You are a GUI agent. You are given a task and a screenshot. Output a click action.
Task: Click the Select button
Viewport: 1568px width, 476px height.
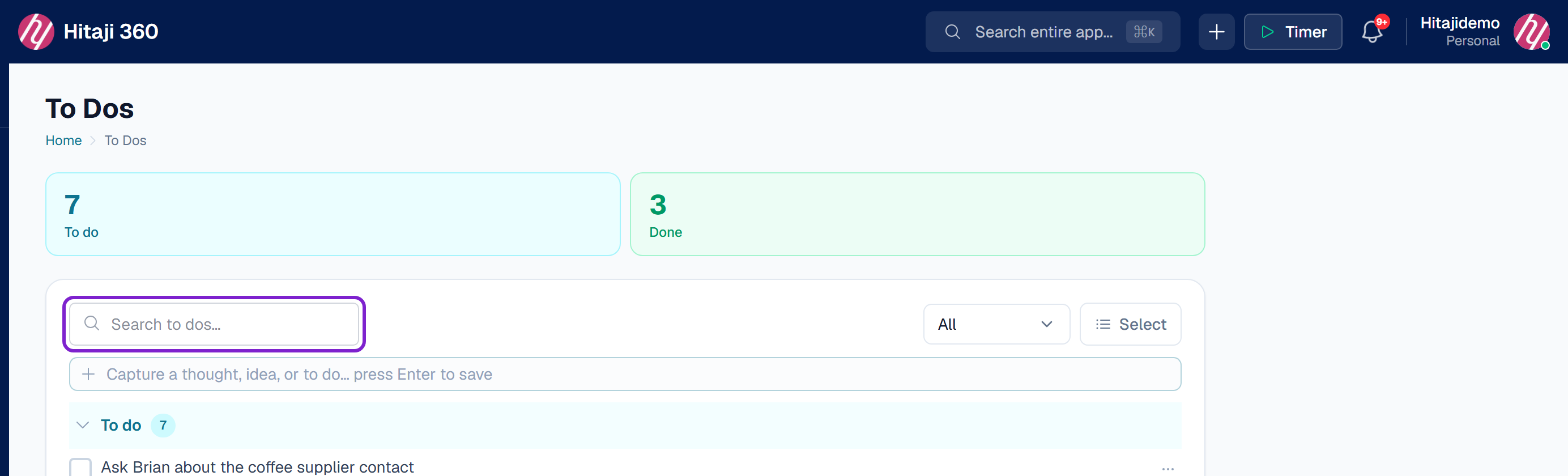pyautogui.click(x=1130, y=325)
